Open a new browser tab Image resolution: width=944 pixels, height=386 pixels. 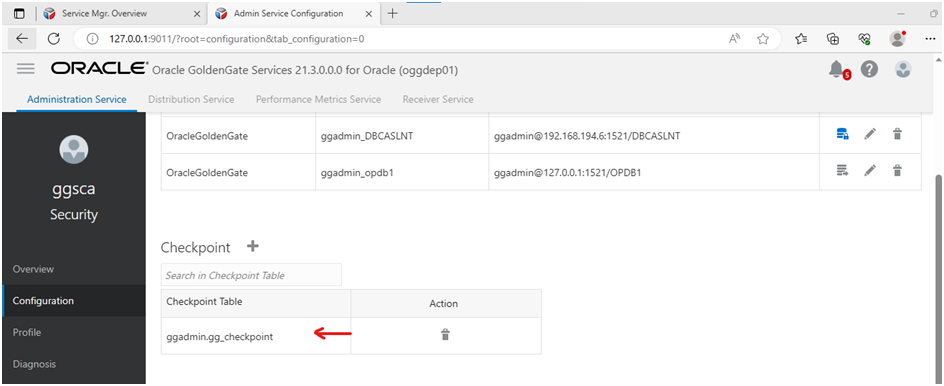click(x=393, y=13)
